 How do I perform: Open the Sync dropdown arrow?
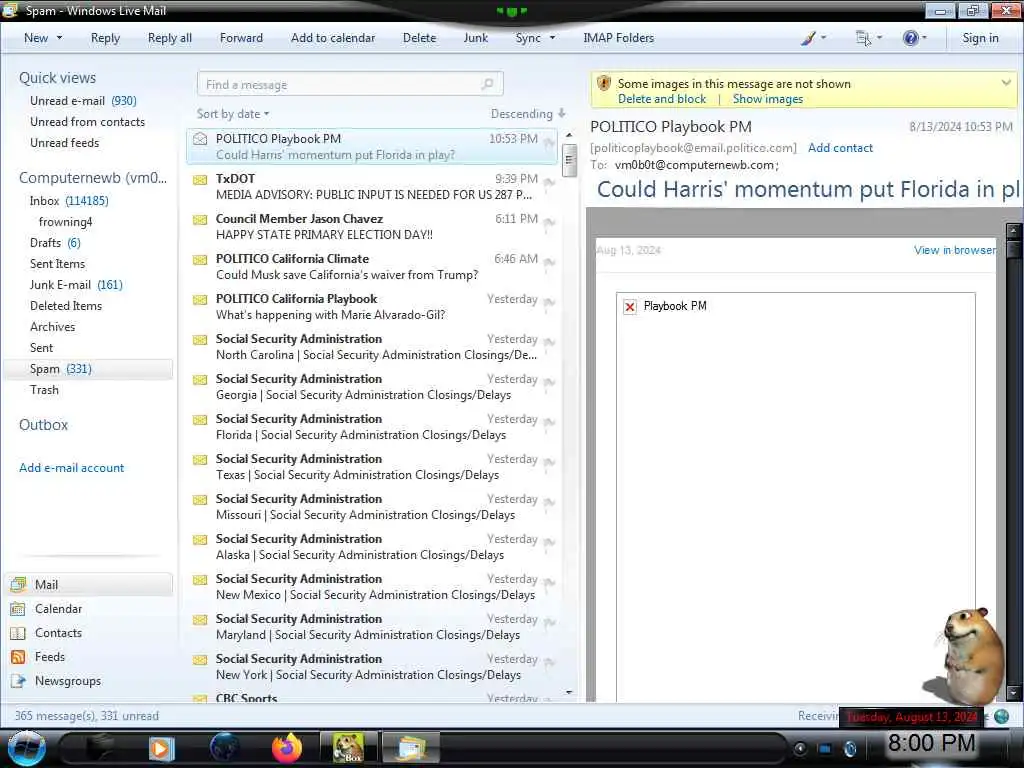click(x=552, y=38)
